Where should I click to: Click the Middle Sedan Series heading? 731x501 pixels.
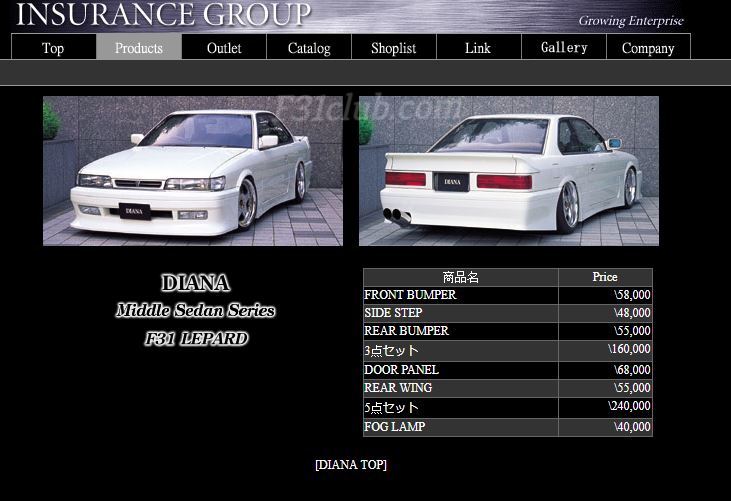click(x=195, y=310)
